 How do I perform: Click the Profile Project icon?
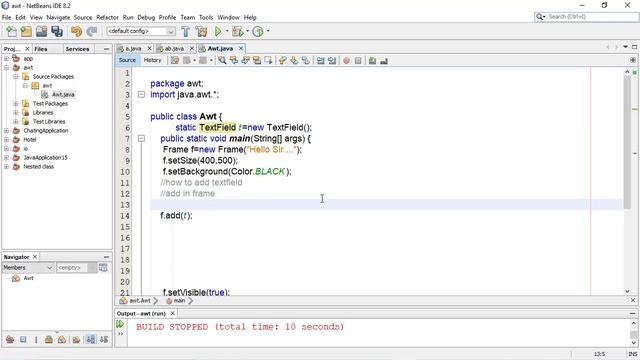click(x=258, y=31)
